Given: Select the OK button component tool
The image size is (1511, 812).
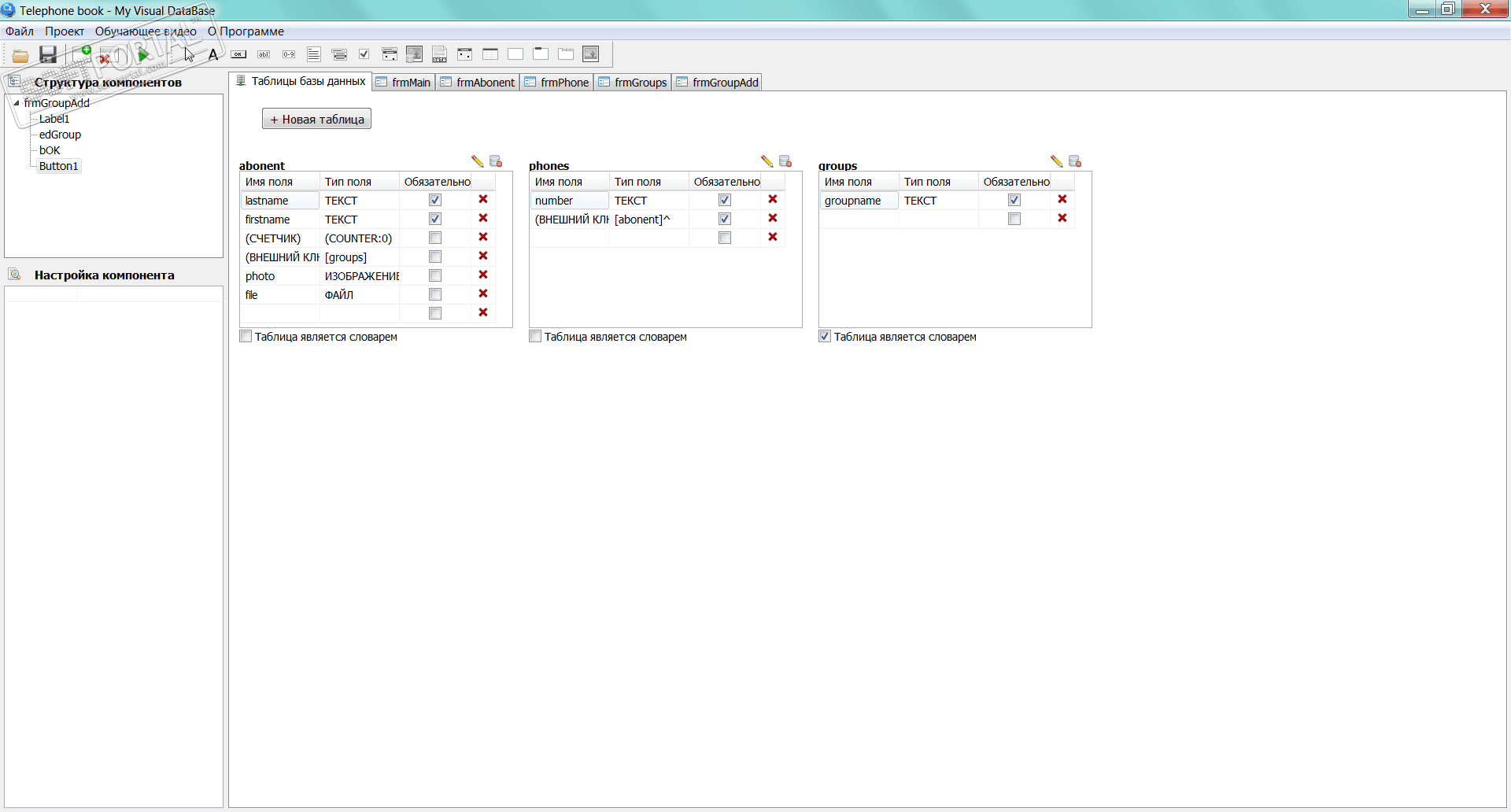Looking at the screenshot, I should [238, 54].
